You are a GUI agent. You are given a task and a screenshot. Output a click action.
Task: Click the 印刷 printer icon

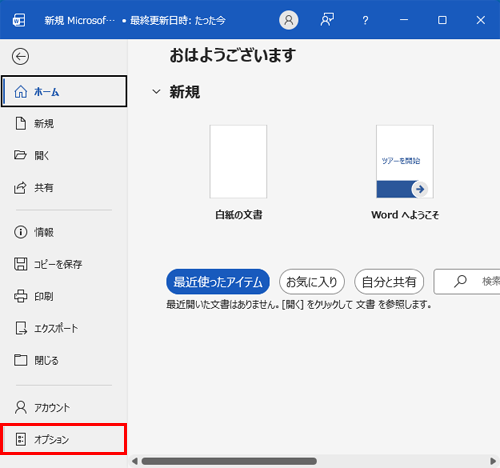coord(21,296)
